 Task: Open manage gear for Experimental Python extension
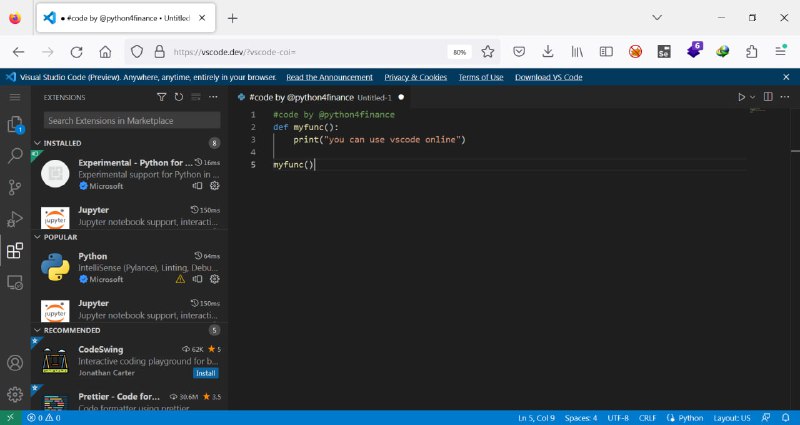pos(215,186)
